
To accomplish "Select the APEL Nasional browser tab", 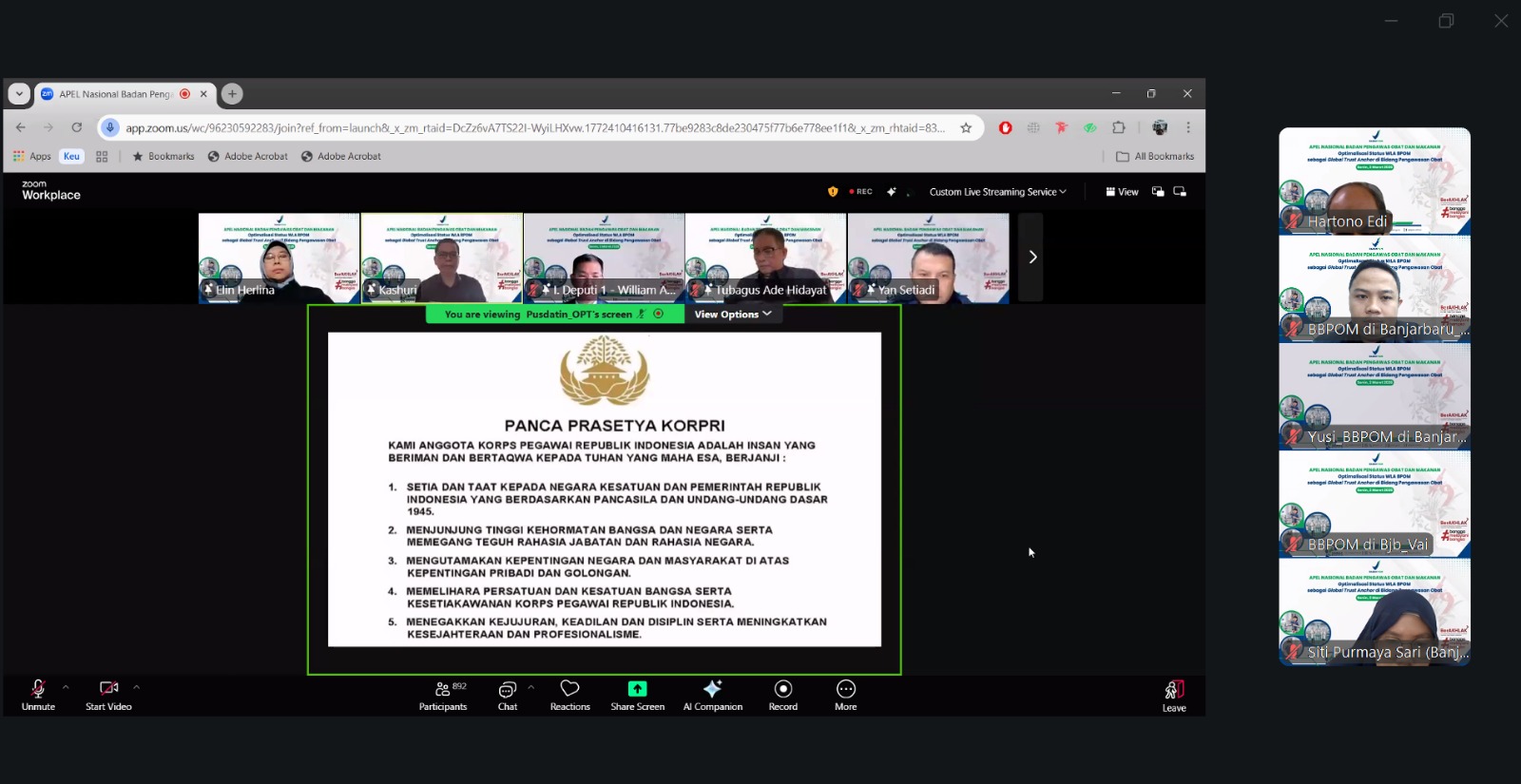I will [116, 94].
